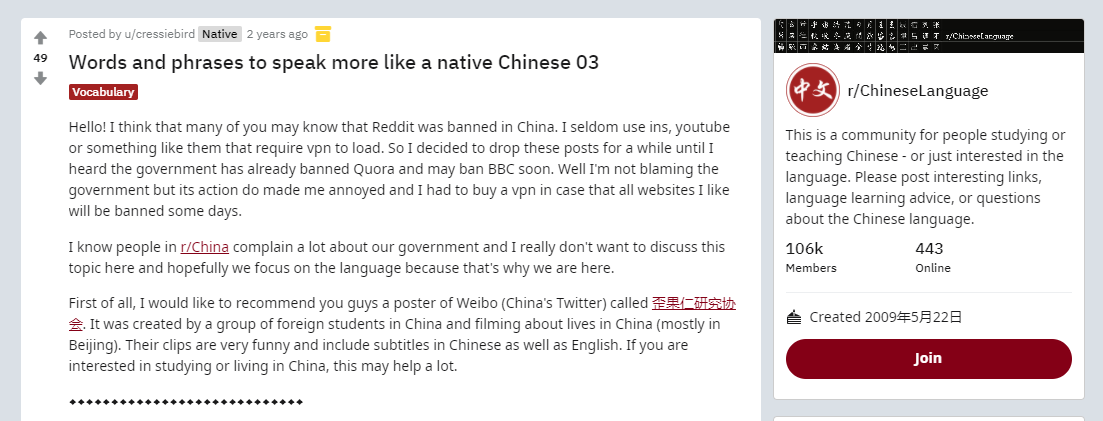Click the vote score of 49
The image size is (1103, 421).
tap(40, 58)
